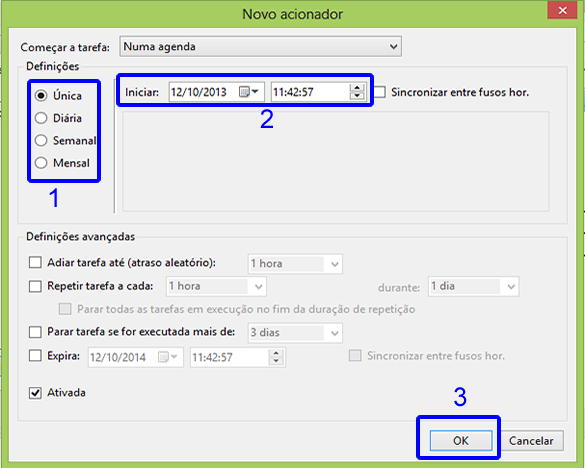Expand the 3 dias duration dropdown
This screenshot has height=468, width=585.
(x=295, y=333)
